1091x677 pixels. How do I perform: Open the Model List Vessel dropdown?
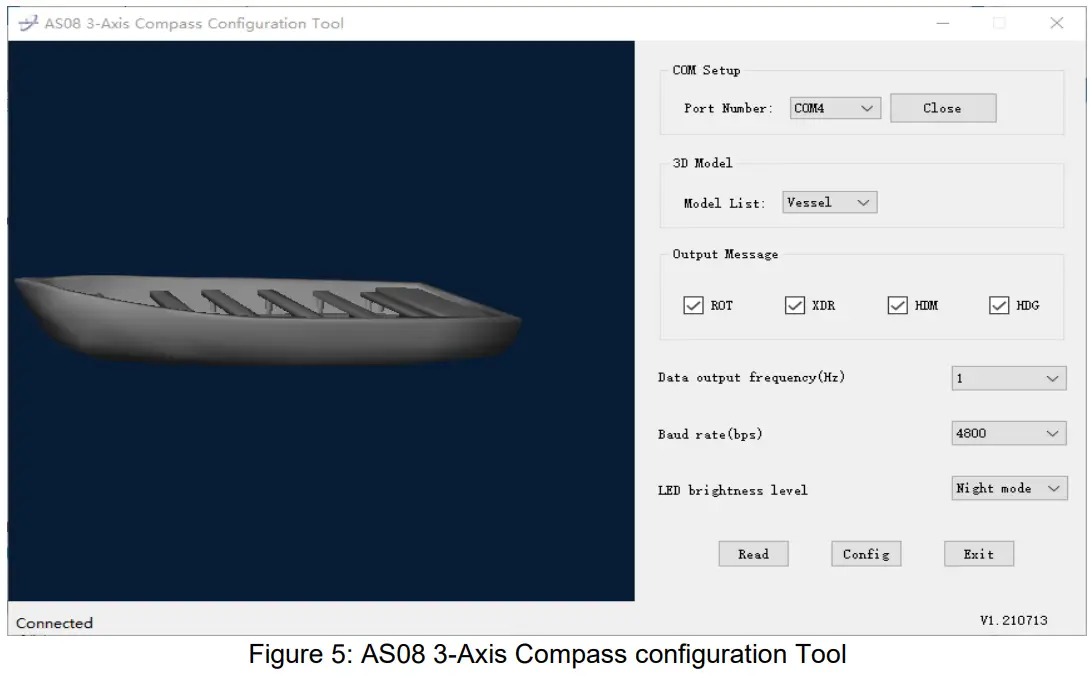[x=829, y=202]
